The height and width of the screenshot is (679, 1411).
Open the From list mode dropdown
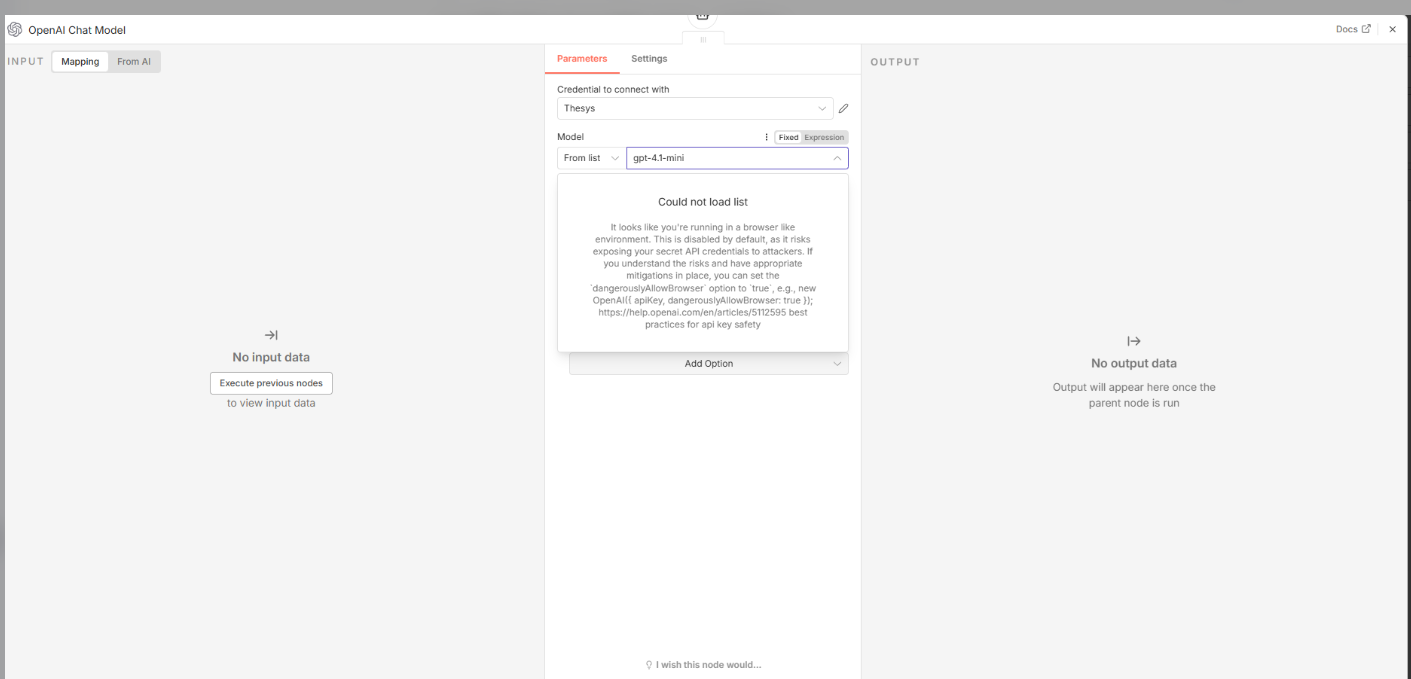(x=591, y=158)
